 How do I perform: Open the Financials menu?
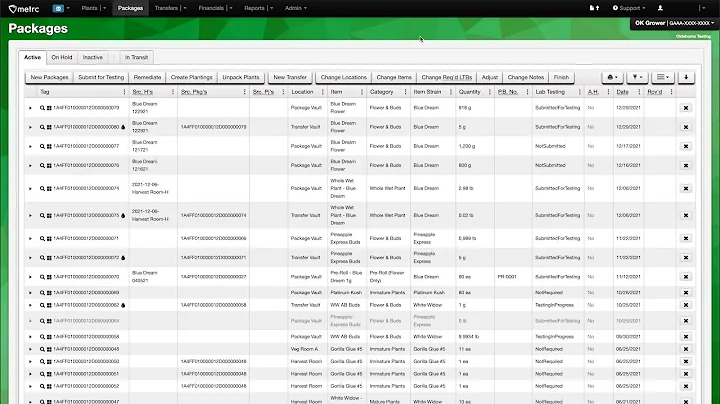tap(215, 8)
